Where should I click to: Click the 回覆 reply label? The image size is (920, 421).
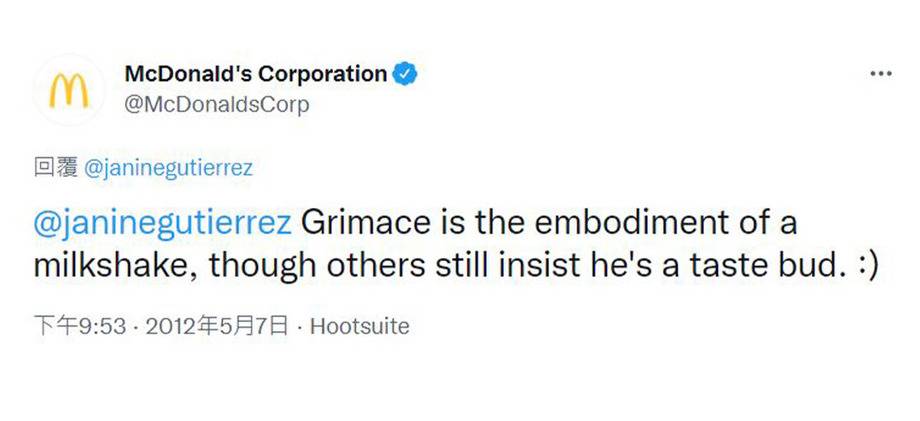50,169
